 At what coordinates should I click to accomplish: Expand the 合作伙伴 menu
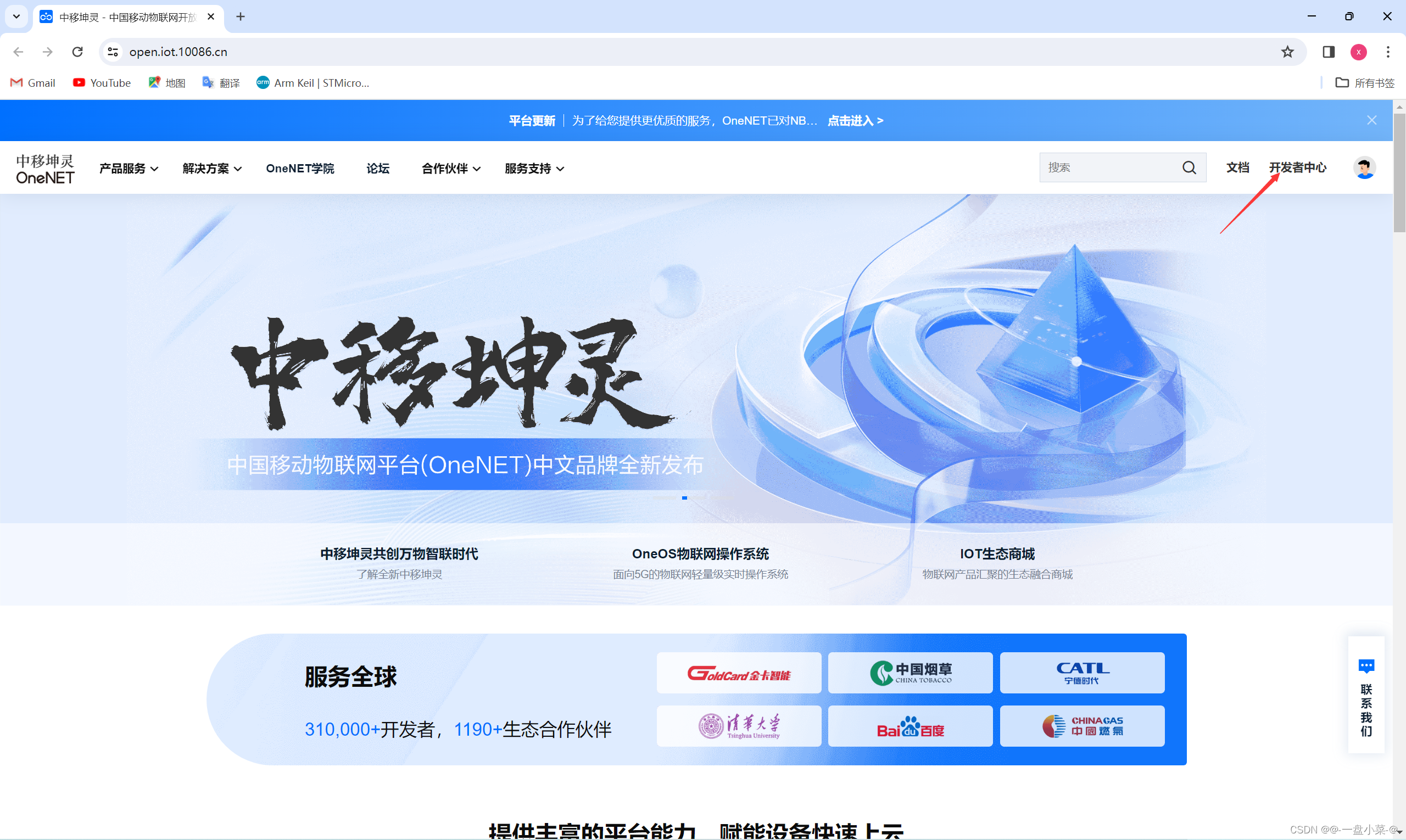tap(451, 168)
